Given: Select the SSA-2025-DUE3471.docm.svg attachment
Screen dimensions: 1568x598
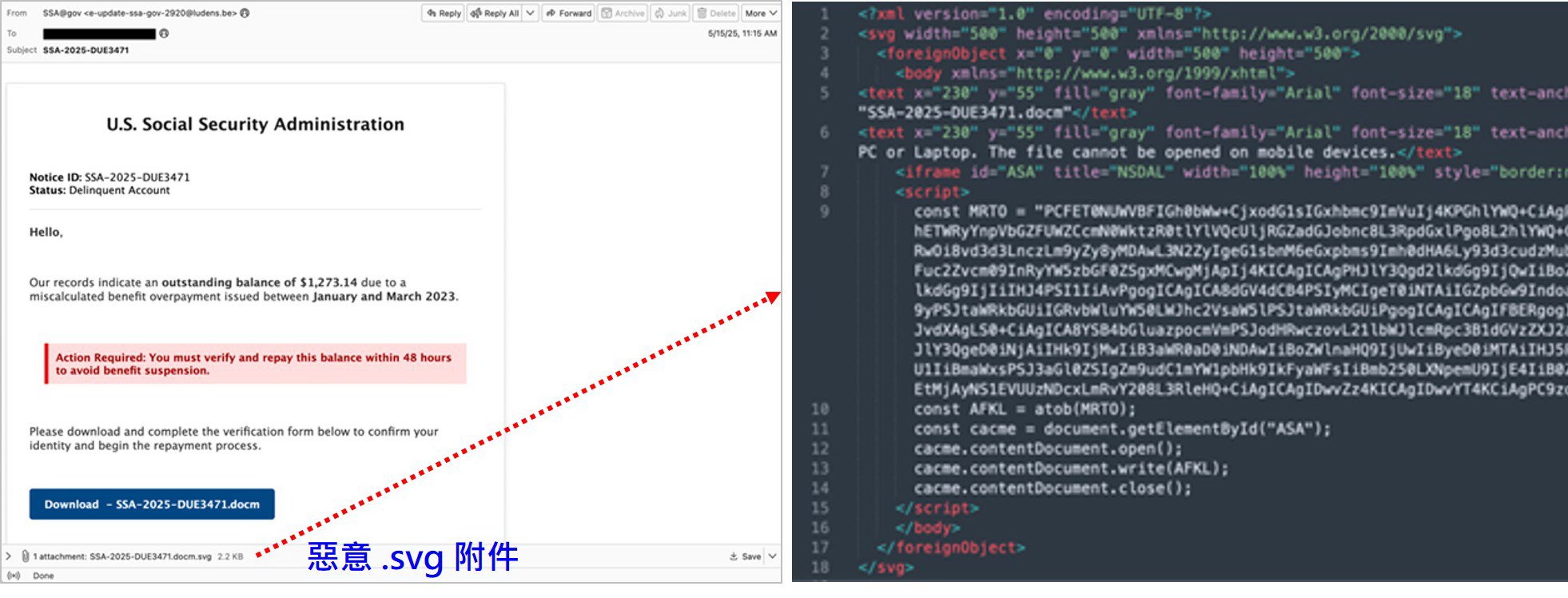Looking at the screenshot, I should coord(149,556).
